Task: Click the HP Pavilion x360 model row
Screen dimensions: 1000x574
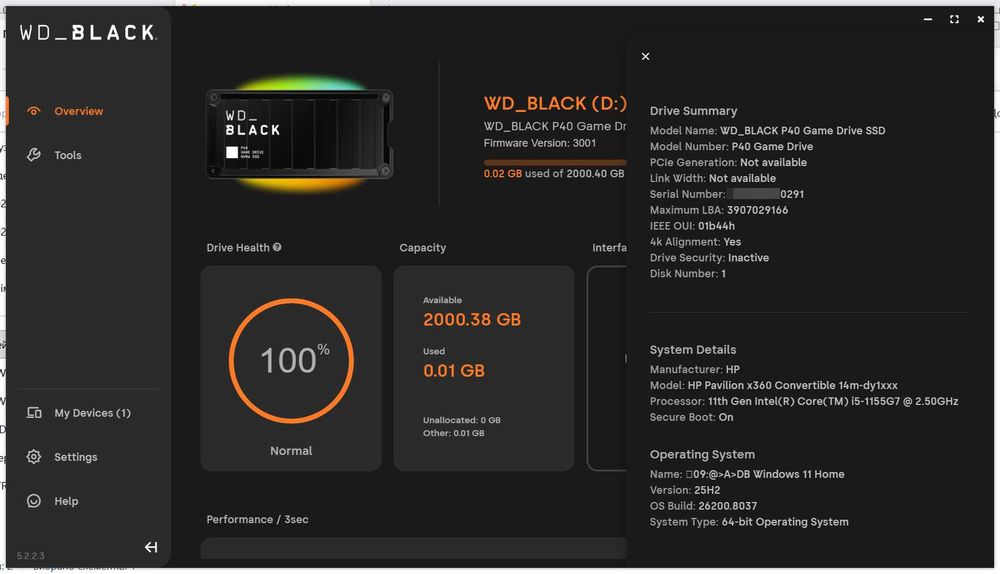Action: click(x=774, y=385)
